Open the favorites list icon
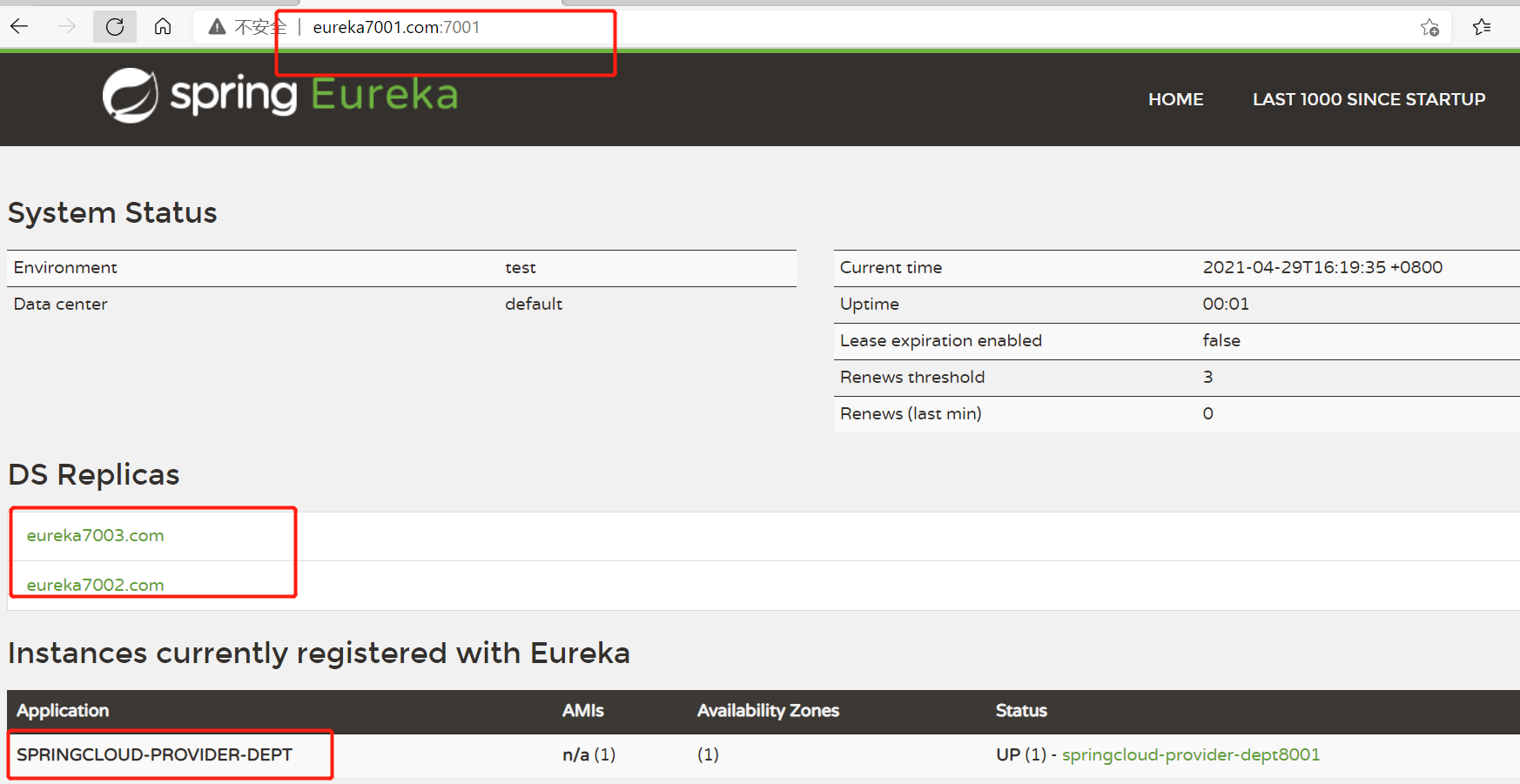 (1482, 27)
